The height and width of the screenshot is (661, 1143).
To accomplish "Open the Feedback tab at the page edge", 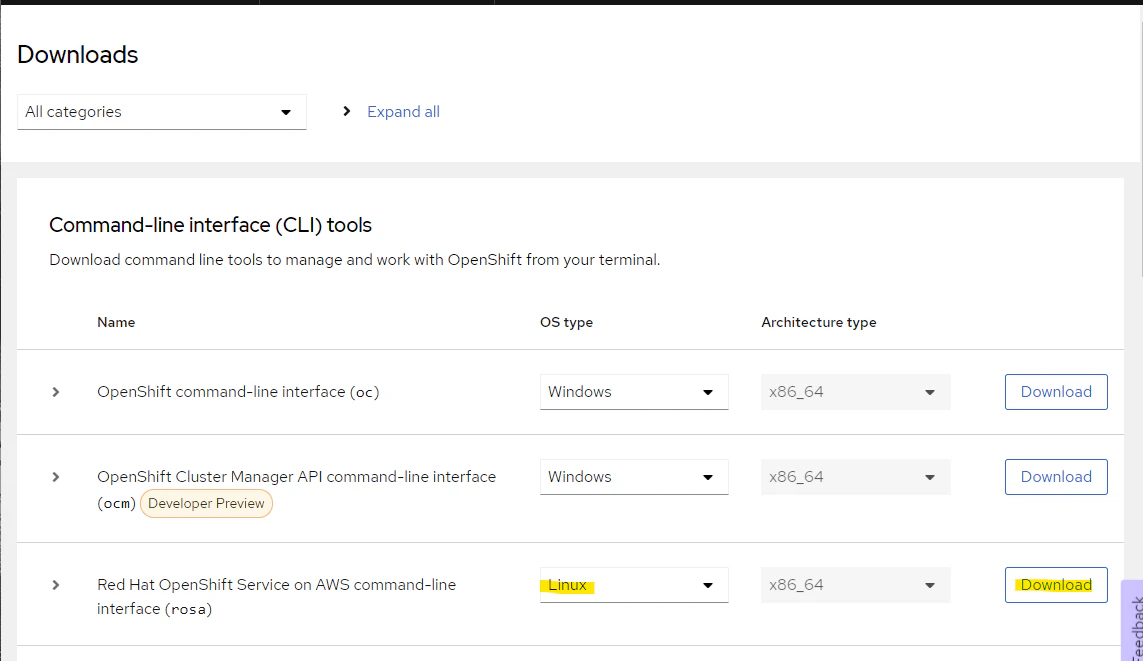I will coord(1133,623).
